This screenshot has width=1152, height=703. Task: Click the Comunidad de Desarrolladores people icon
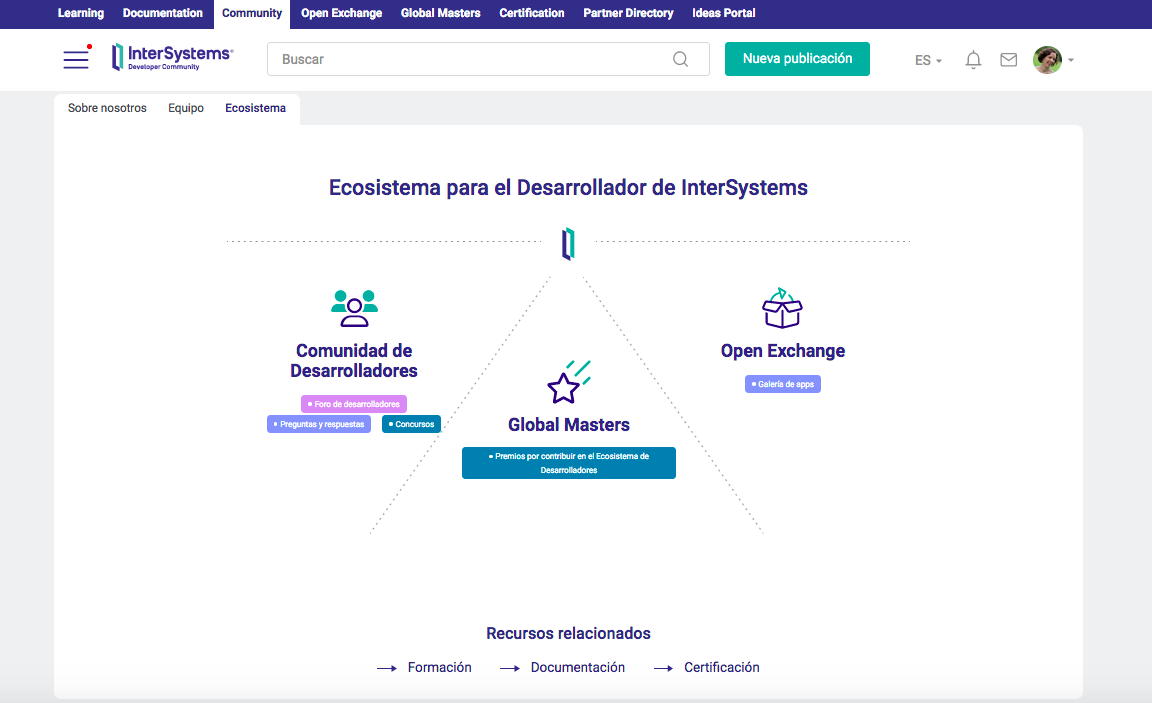[x=354, y=308]
